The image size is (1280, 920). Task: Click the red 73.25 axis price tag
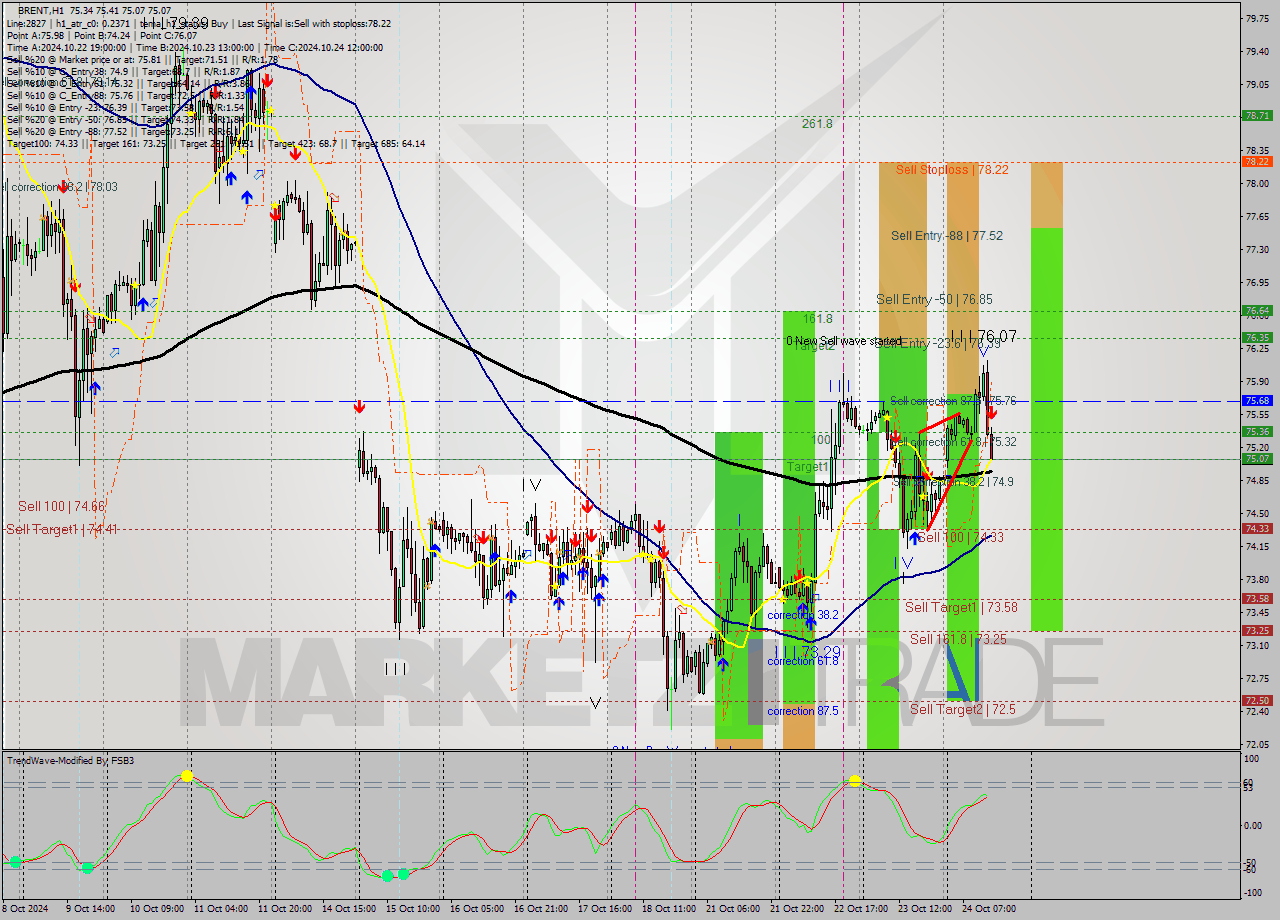click(1257, 630)
